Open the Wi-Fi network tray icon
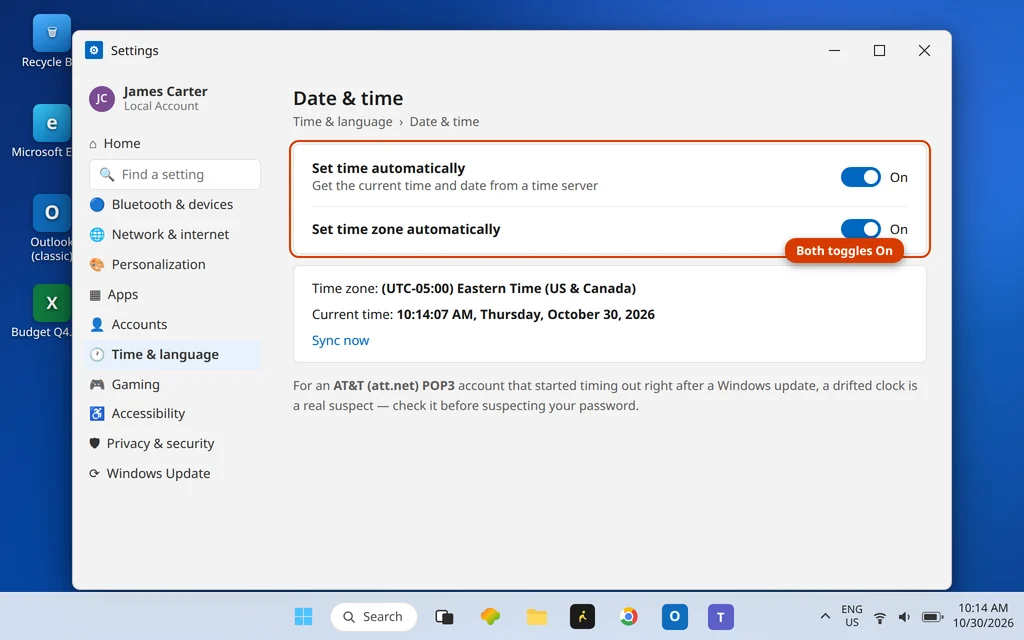1024x640 pixels. point(880,617)
